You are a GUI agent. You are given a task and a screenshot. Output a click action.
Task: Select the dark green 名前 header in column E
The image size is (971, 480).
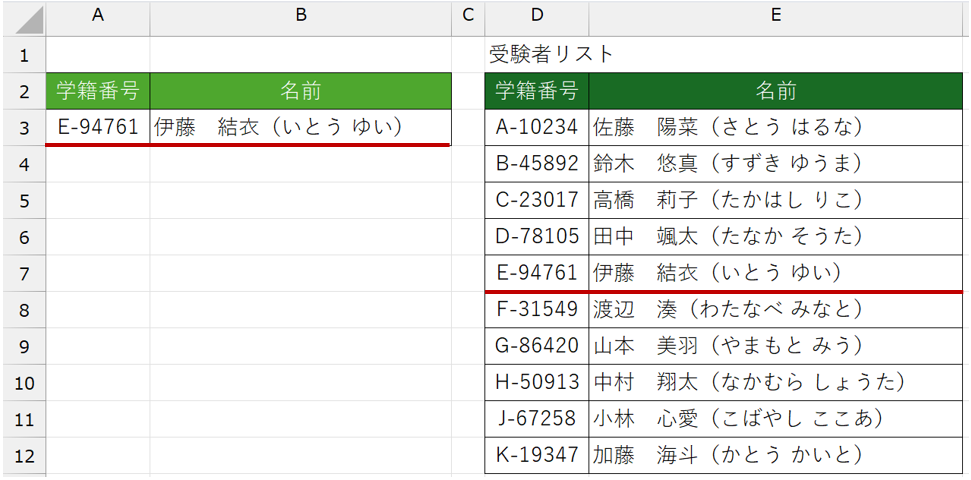(x=775, y=91)
